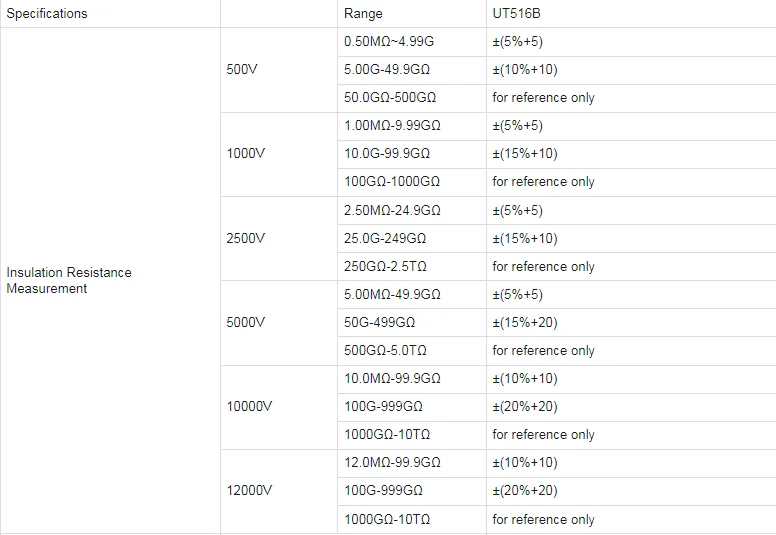Select the 5000V test voltage cell
Screen dimensions: 776x535
[x=247, y=322]
